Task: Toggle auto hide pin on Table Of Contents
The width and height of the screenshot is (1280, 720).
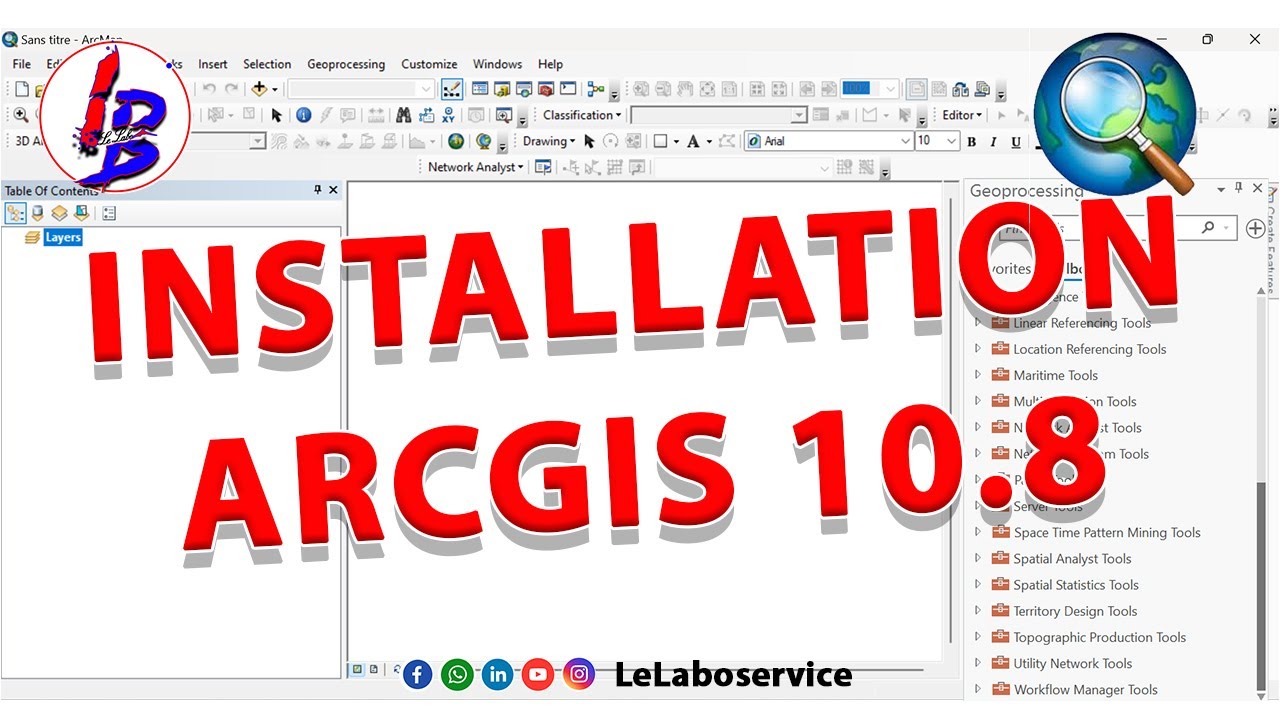Action: [318, 190]
